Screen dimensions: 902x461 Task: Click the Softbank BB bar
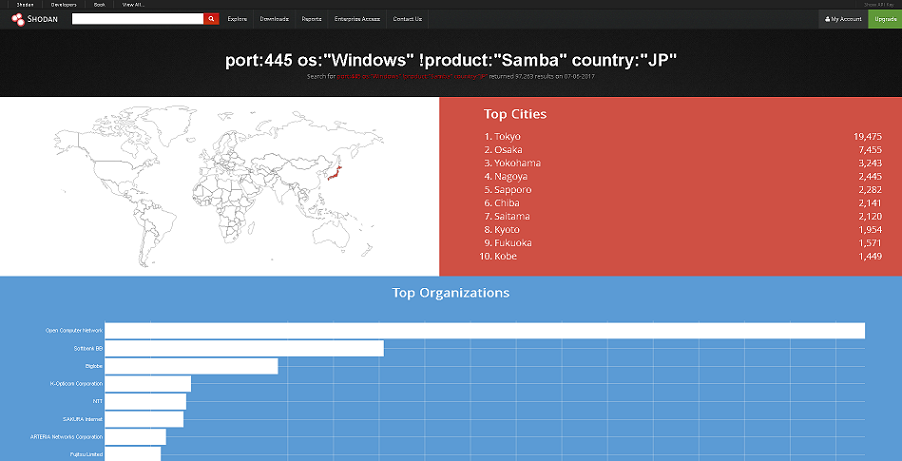244,348
